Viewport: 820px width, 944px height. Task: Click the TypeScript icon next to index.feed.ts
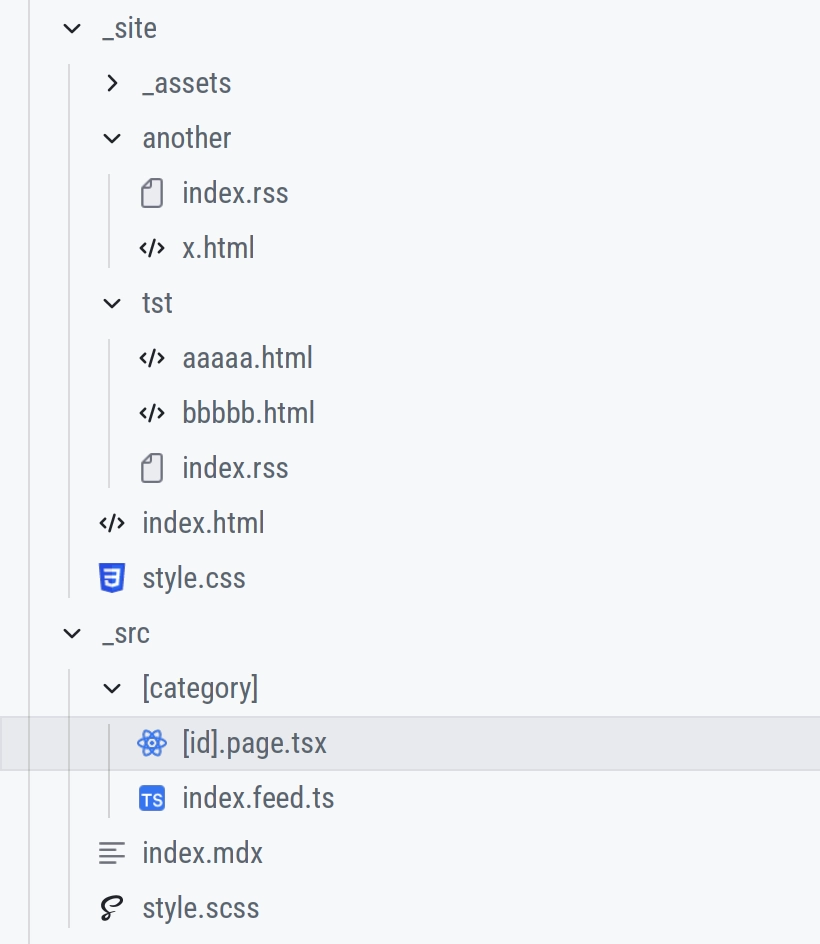point(152,798)
